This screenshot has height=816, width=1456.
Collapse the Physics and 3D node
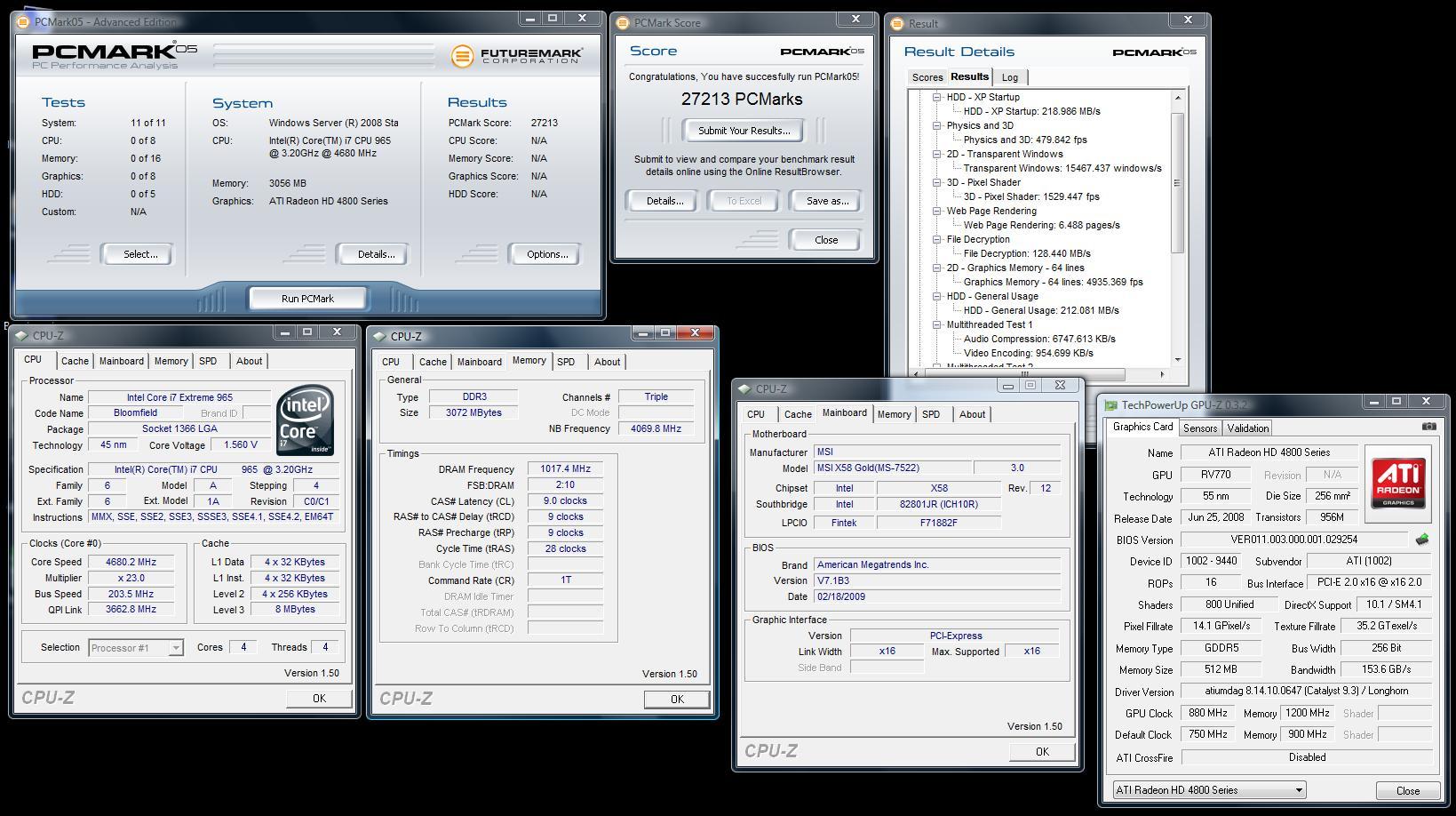[x=936, y=125]
